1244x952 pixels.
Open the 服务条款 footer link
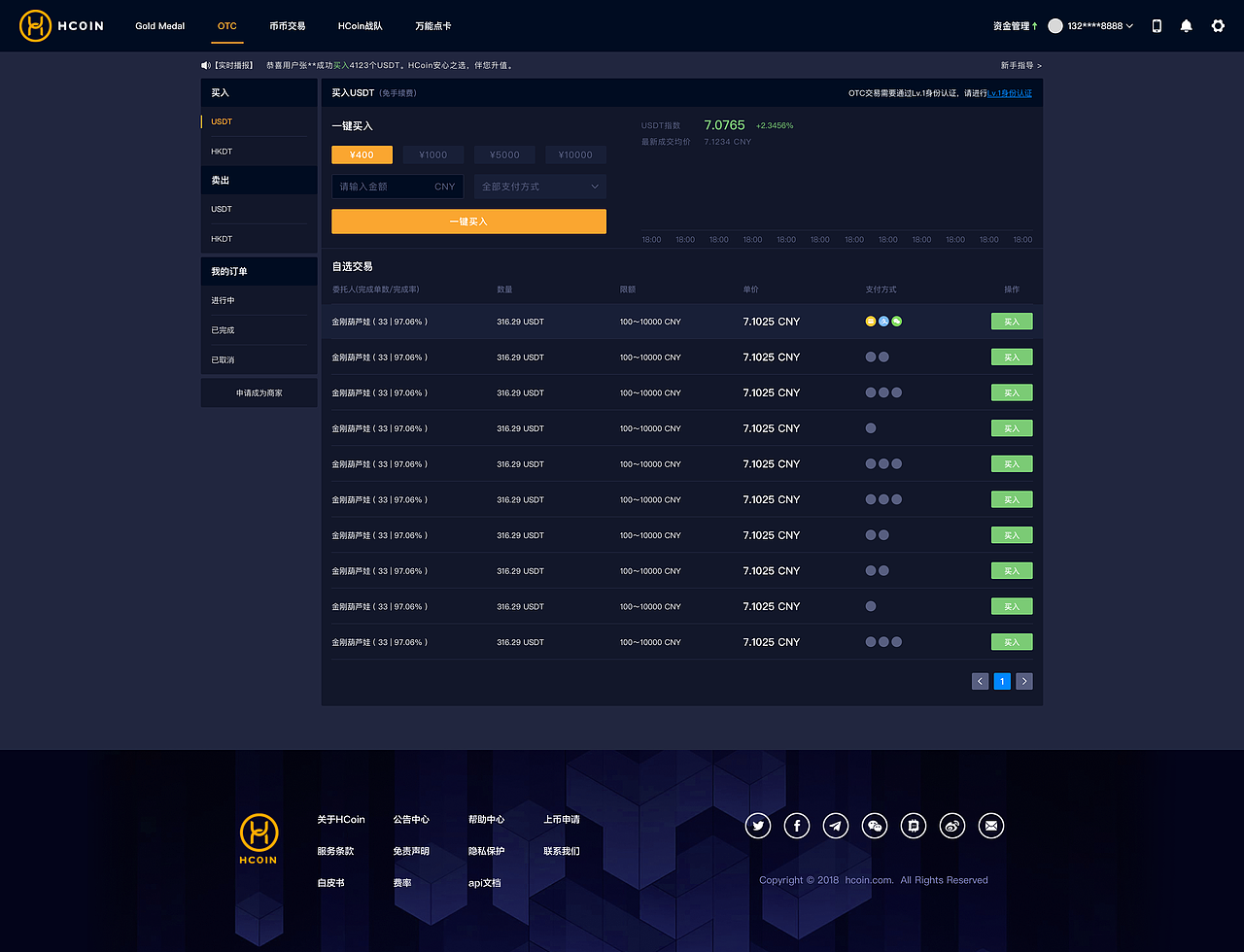tap(335, 851)
